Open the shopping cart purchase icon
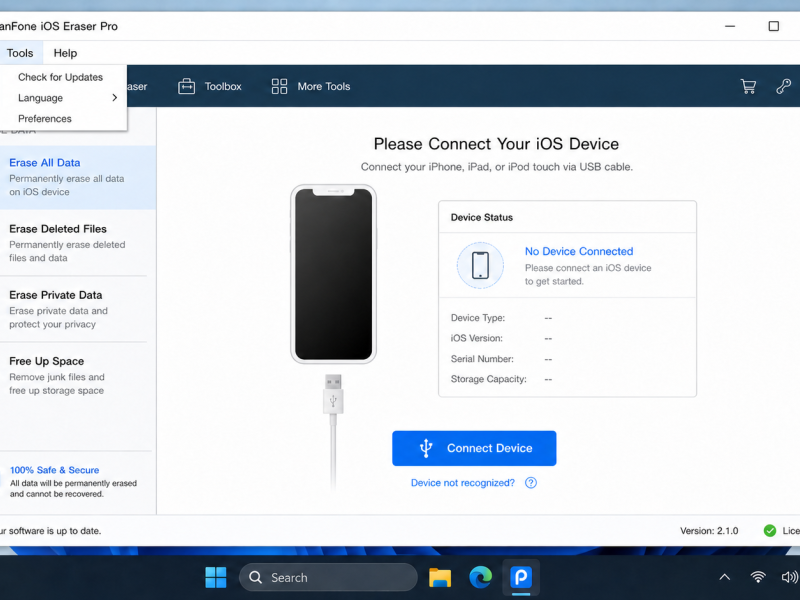The image size is (800, 600). 748,86
